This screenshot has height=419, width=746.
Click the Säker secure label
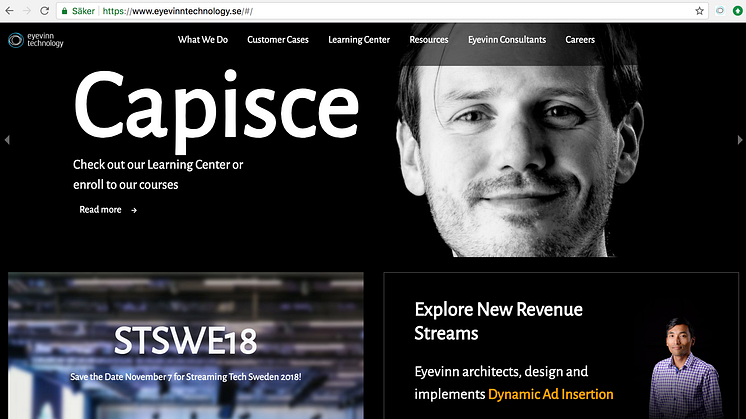[83, 11]
